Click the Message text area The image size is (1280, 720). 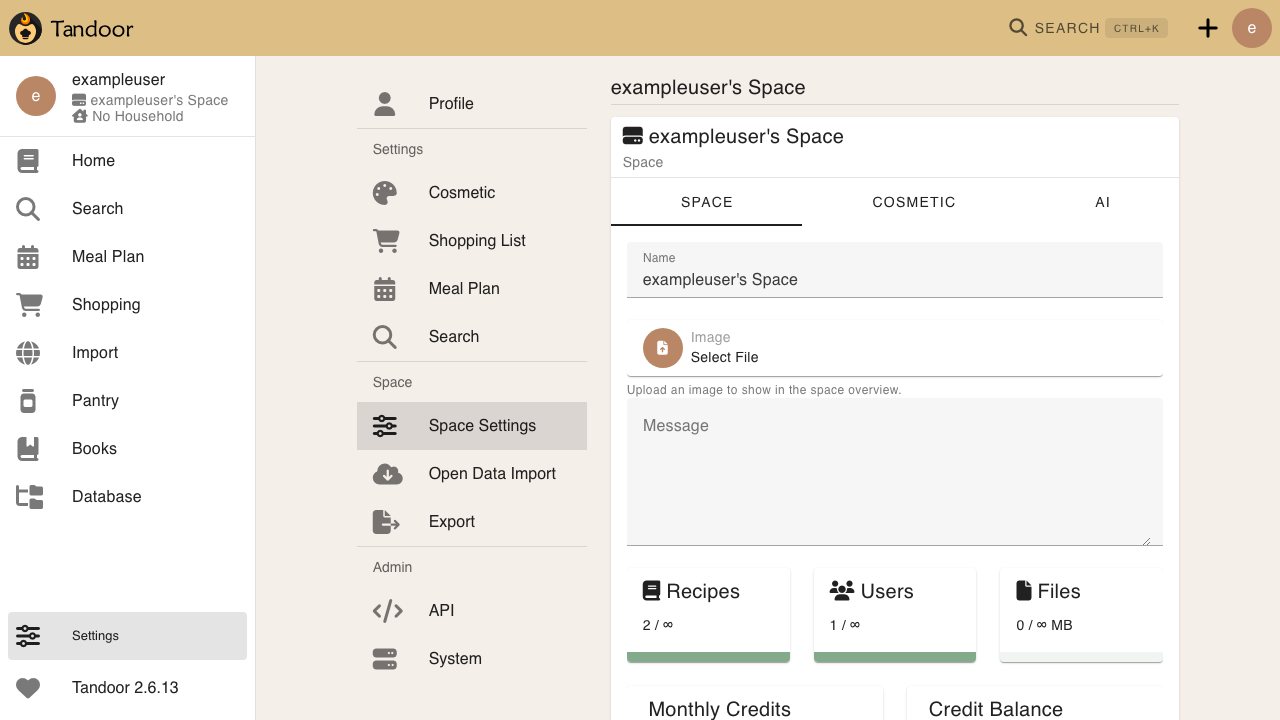[x=895, y=472]
